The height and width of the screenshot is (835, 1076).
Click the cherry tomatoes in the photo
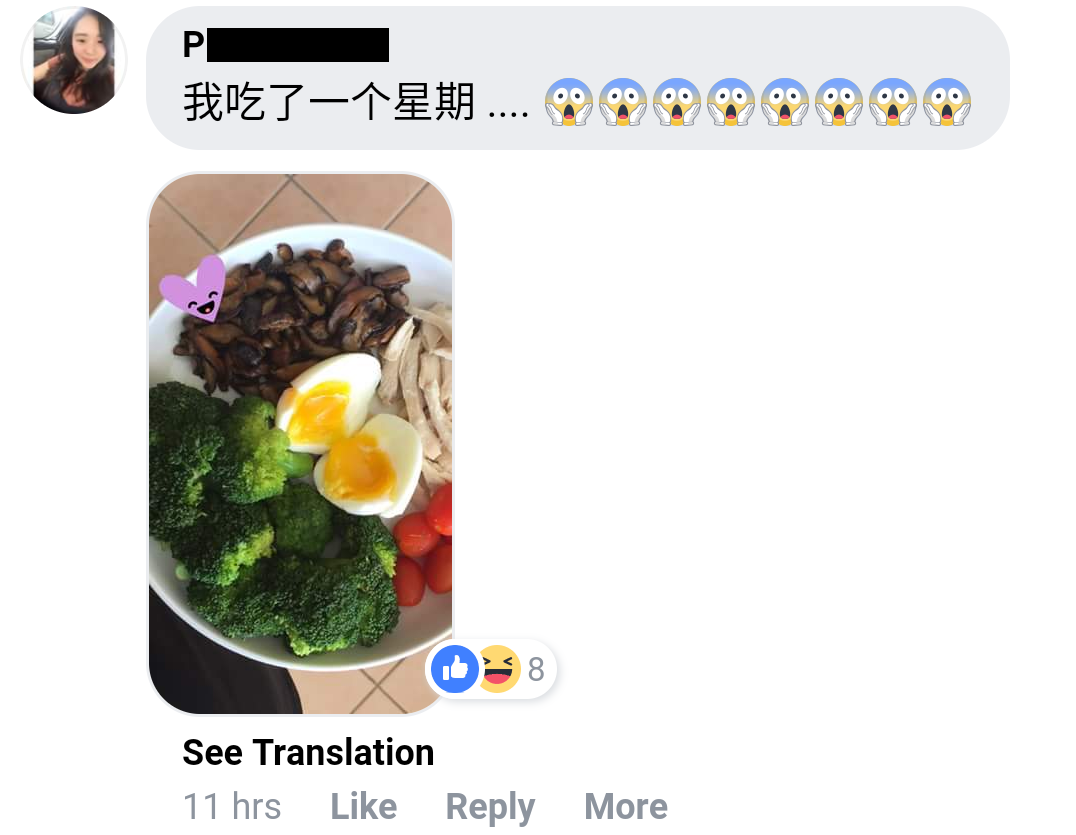click(x=423, y=546)
